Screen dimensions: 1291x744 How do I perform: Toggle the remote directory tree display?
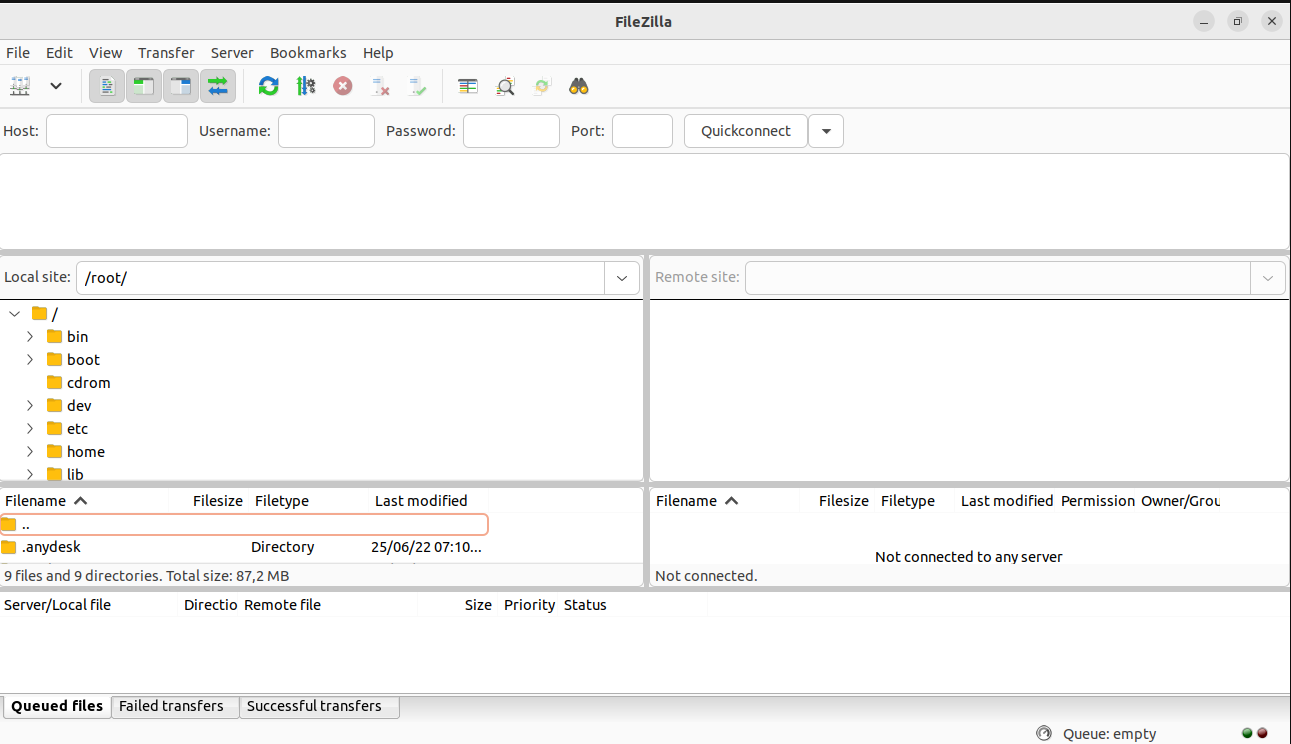(x=180, y=86)
